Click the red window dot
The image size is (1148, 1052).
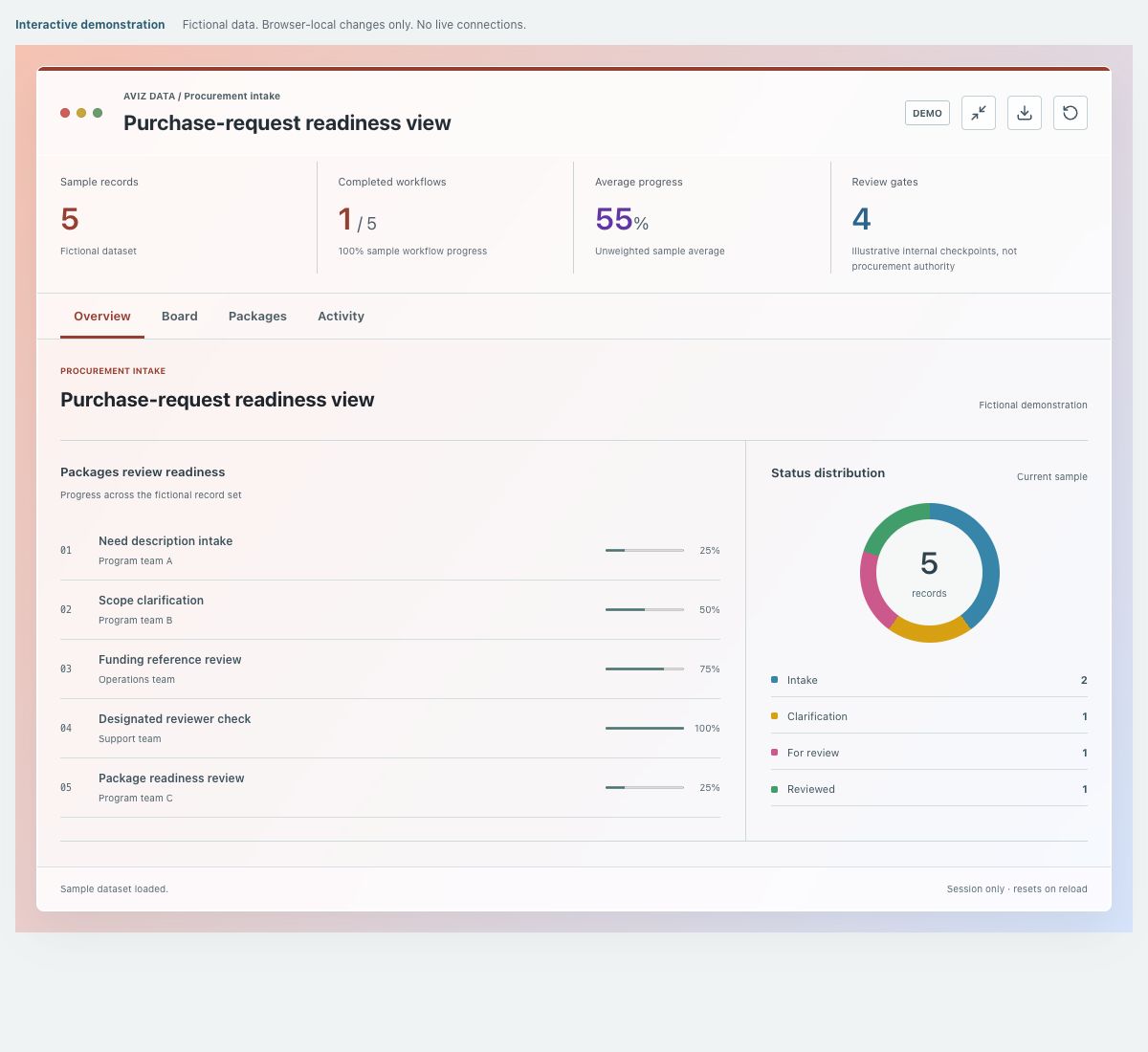point(65,113)
